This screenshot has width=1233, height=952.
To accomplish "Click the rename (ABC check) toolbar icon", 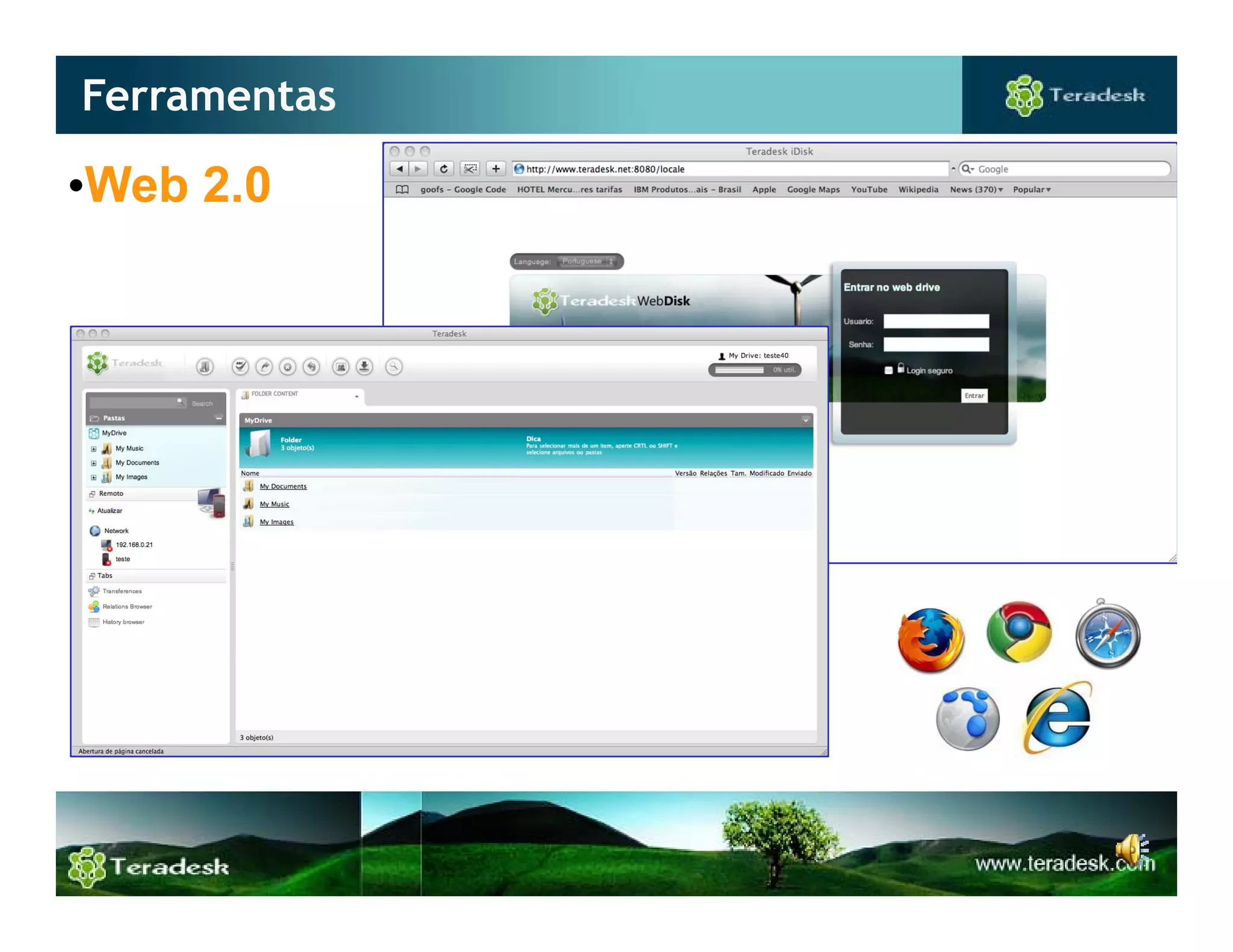I will (240, 366).
